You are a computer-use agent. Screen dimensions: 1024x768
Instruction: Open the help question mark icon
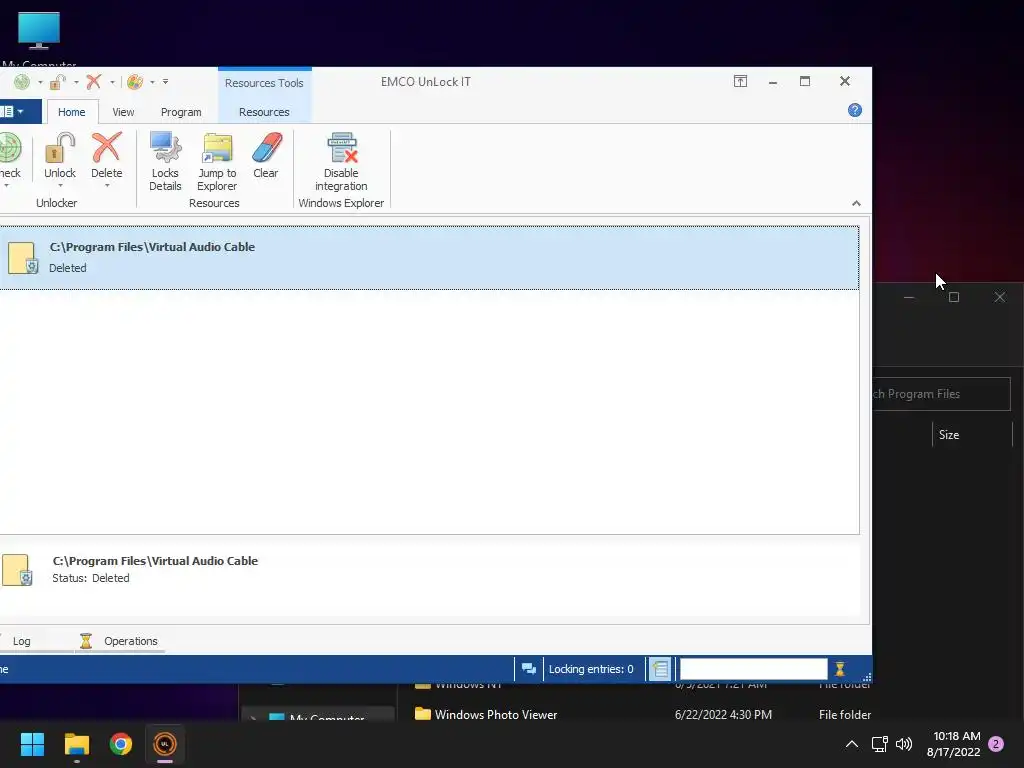[855, 110]
